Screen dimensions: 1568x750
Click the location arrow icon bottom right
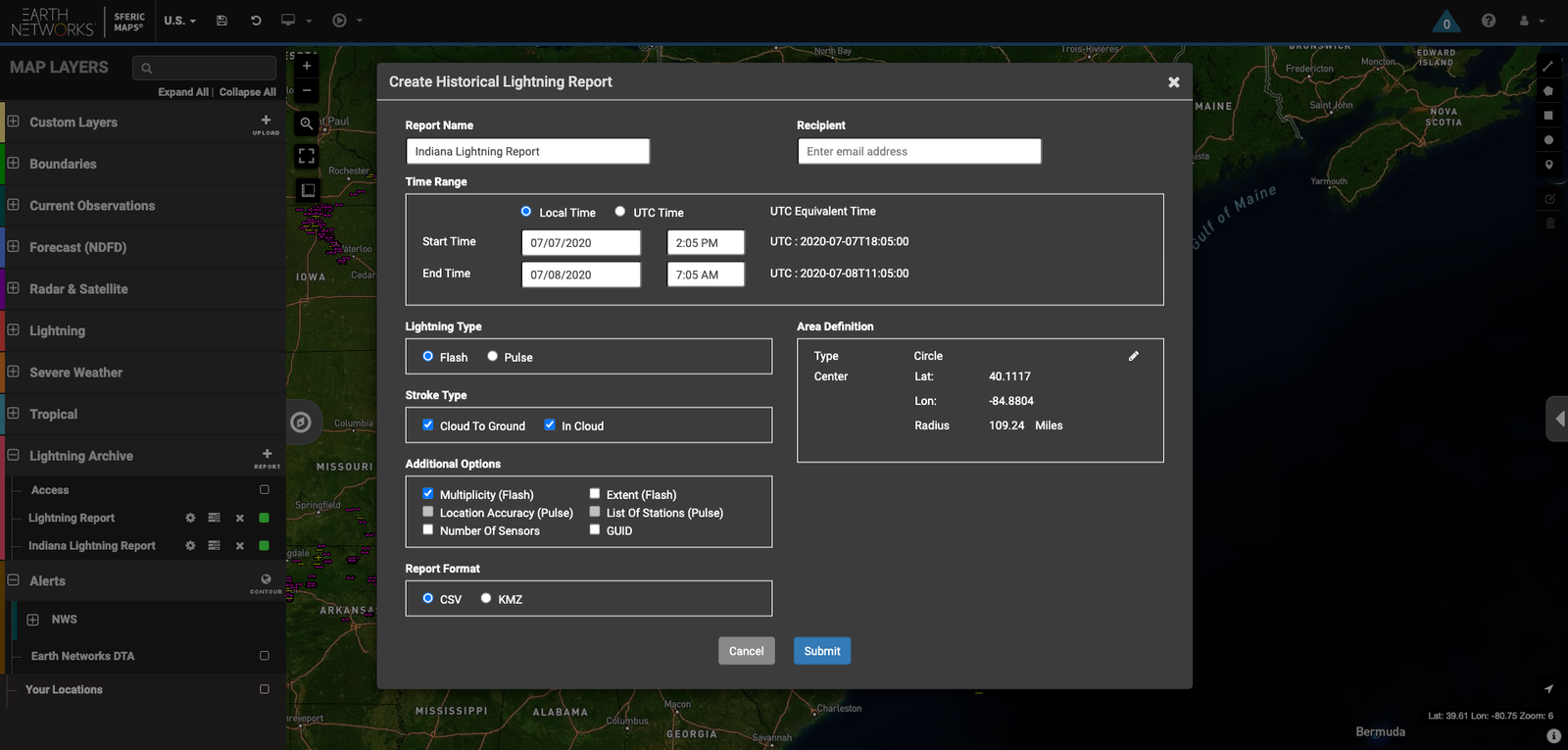[1548, 689]
